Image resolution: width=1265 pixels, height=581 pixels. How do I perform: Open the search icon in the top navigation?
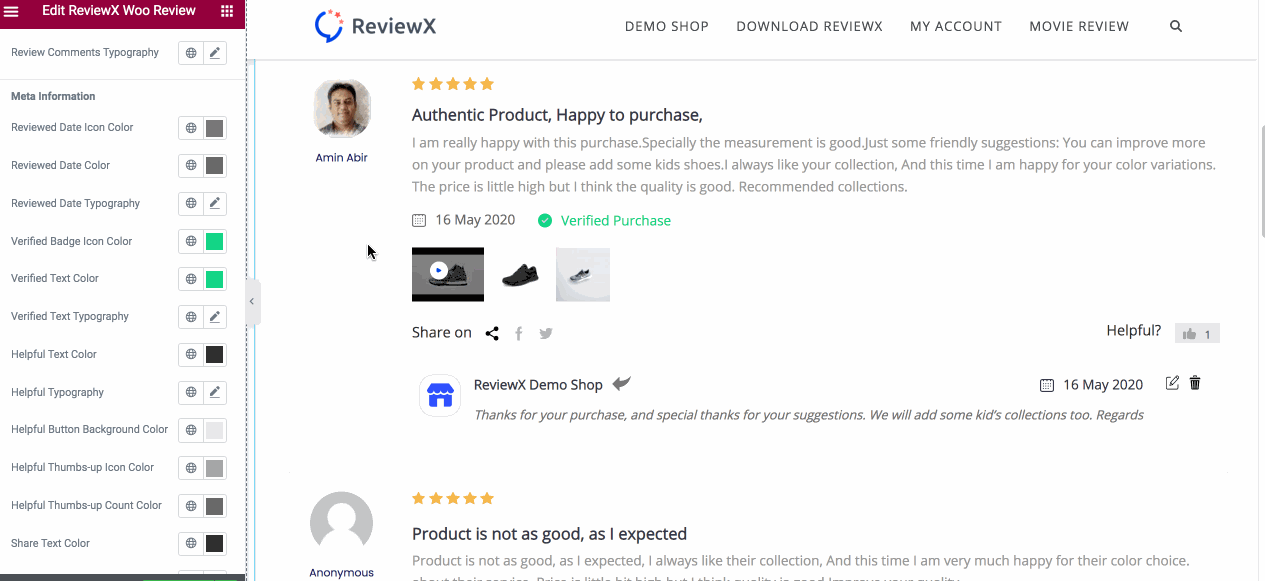(1175, 26)
